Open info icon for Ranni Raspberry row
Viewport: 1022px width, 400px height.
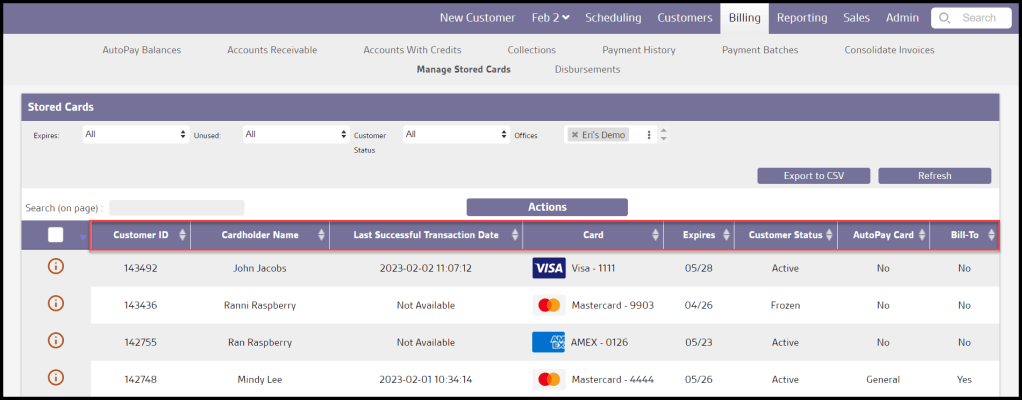tap(56, 304)
